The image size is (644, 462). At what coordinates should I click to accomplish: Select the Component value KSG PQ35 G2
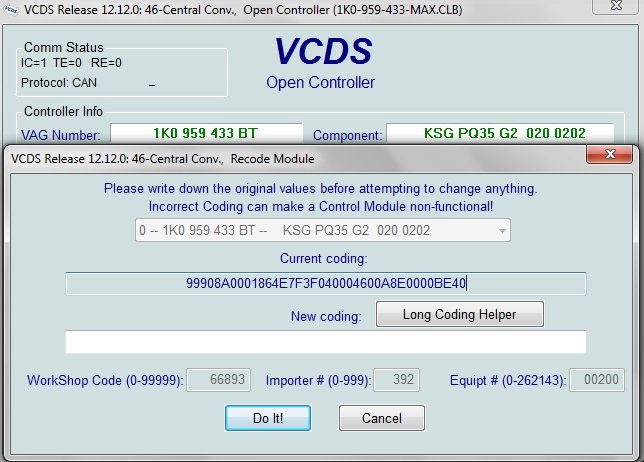[x=499, y=133]
